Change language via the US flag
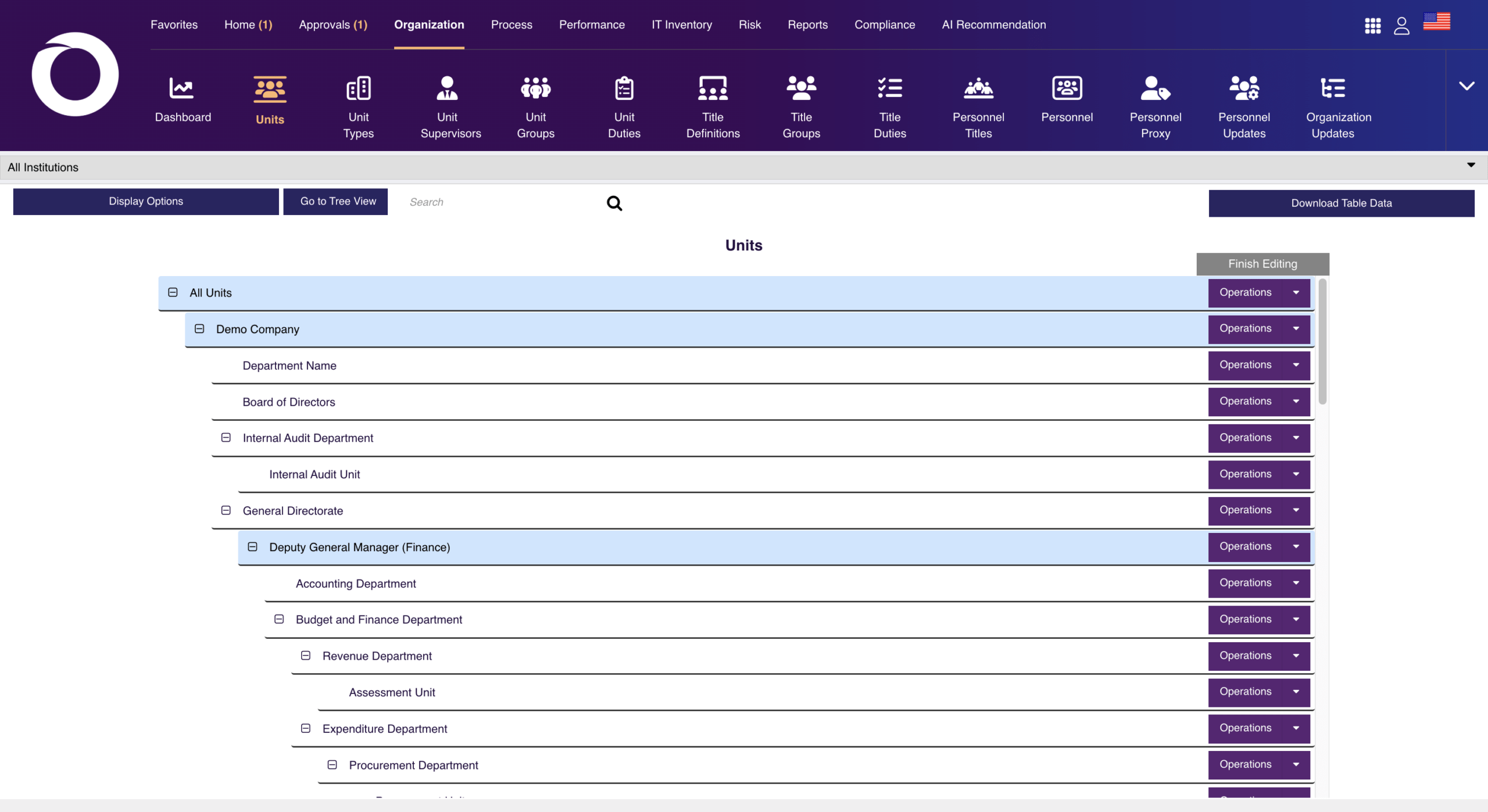This screenshot has width=1488, height=812. 1437,22
